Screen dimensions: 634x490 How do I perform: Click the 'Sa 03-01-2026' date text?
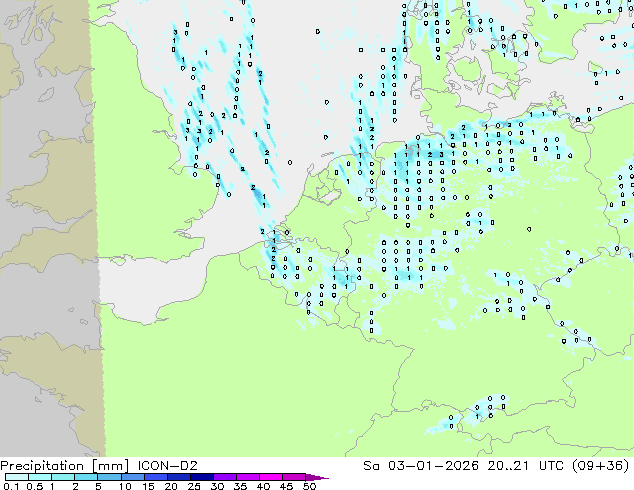coord(421,466)
